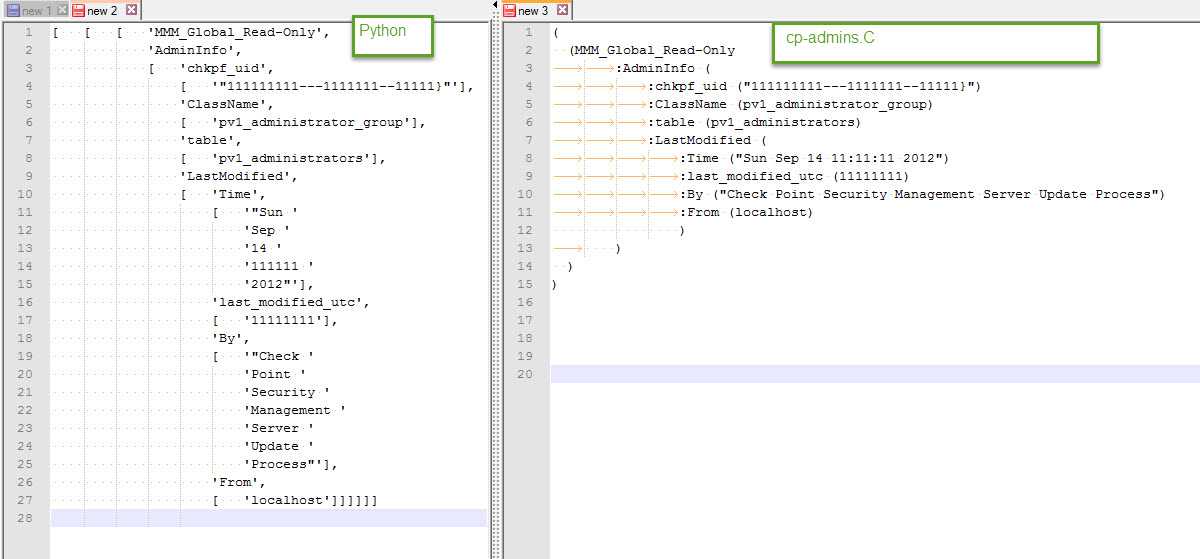
Task: Click the '2012"' string in the left editor
Action: click(x=271, y=284)
